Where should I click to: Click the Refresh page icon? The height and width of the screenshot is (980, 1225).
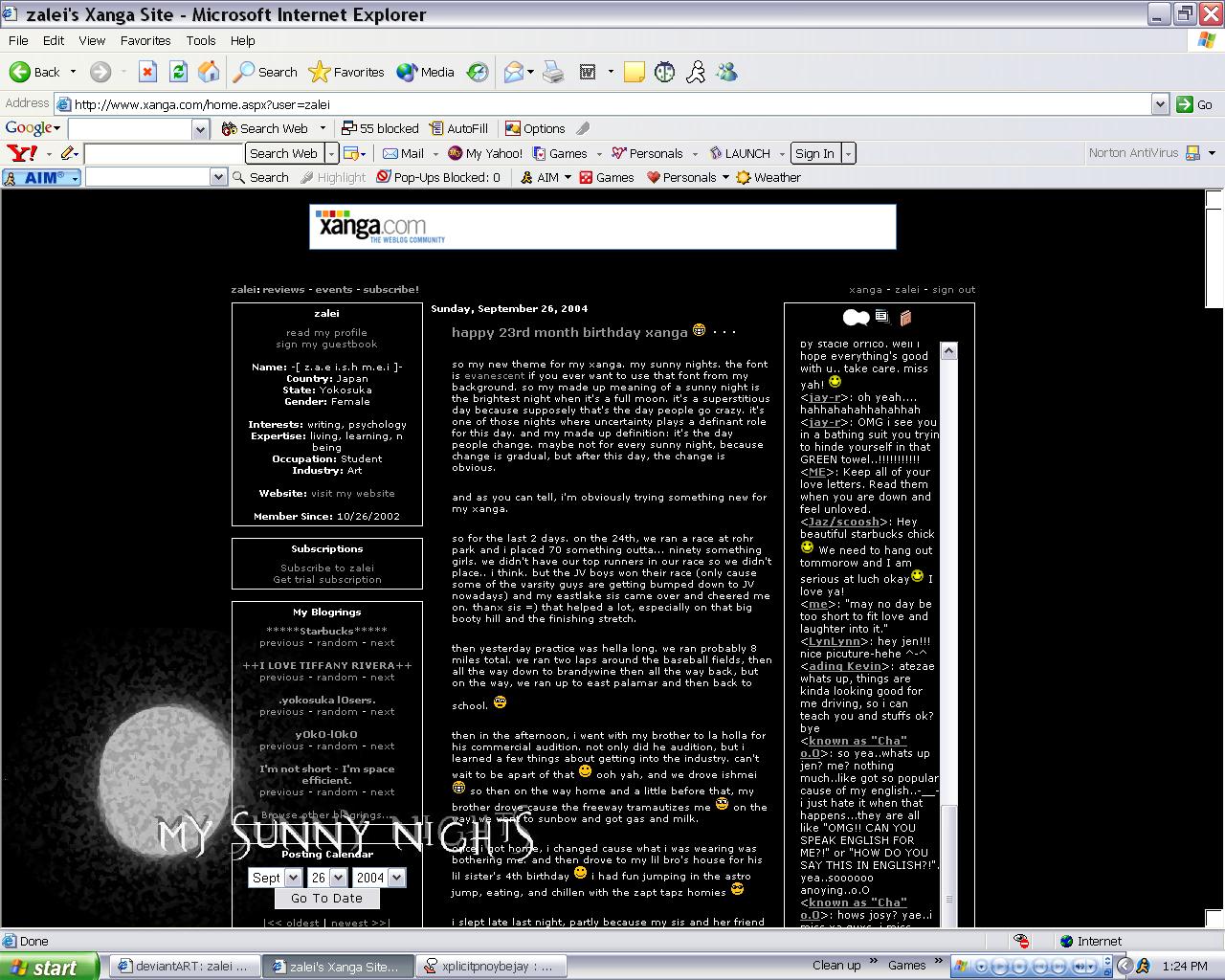point(178,72)
